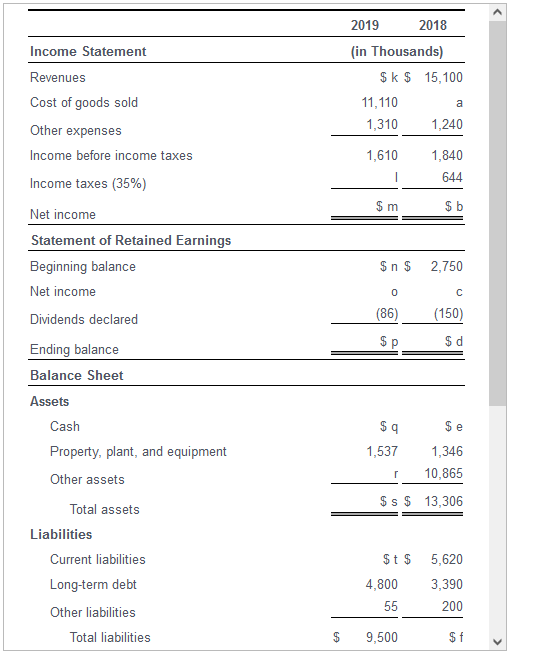This screenshot has width=537, height=672.
Task: Select the Cost of goods sold label
Action: click(84, 103)
